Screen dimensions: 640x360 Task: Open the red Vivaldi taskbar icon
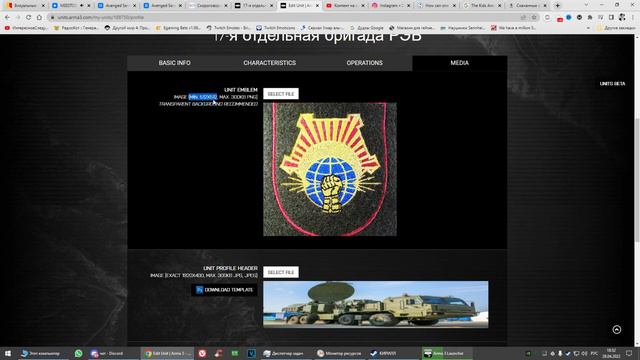pyautogui.click(x=202, y=353)
